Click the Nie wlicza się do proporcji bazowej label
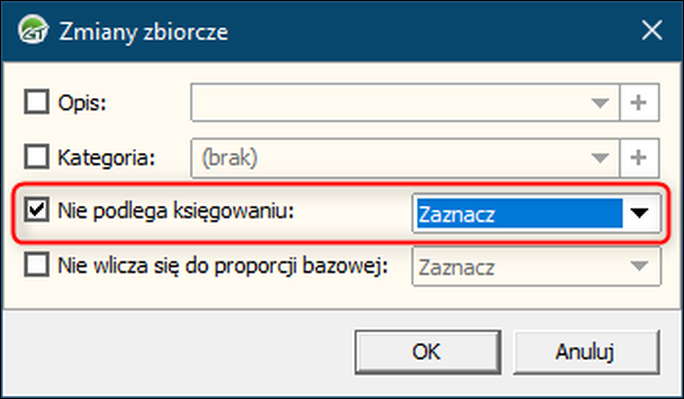This screenshot has height=399, width=684. point(223,266)
